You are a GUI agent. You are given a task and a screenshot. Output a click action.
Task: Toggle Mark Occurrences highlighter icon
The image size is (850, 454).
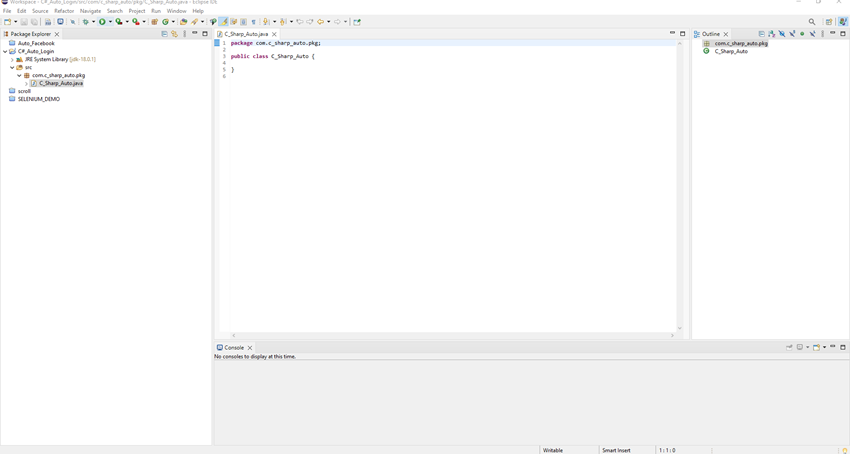pos(223,22)
